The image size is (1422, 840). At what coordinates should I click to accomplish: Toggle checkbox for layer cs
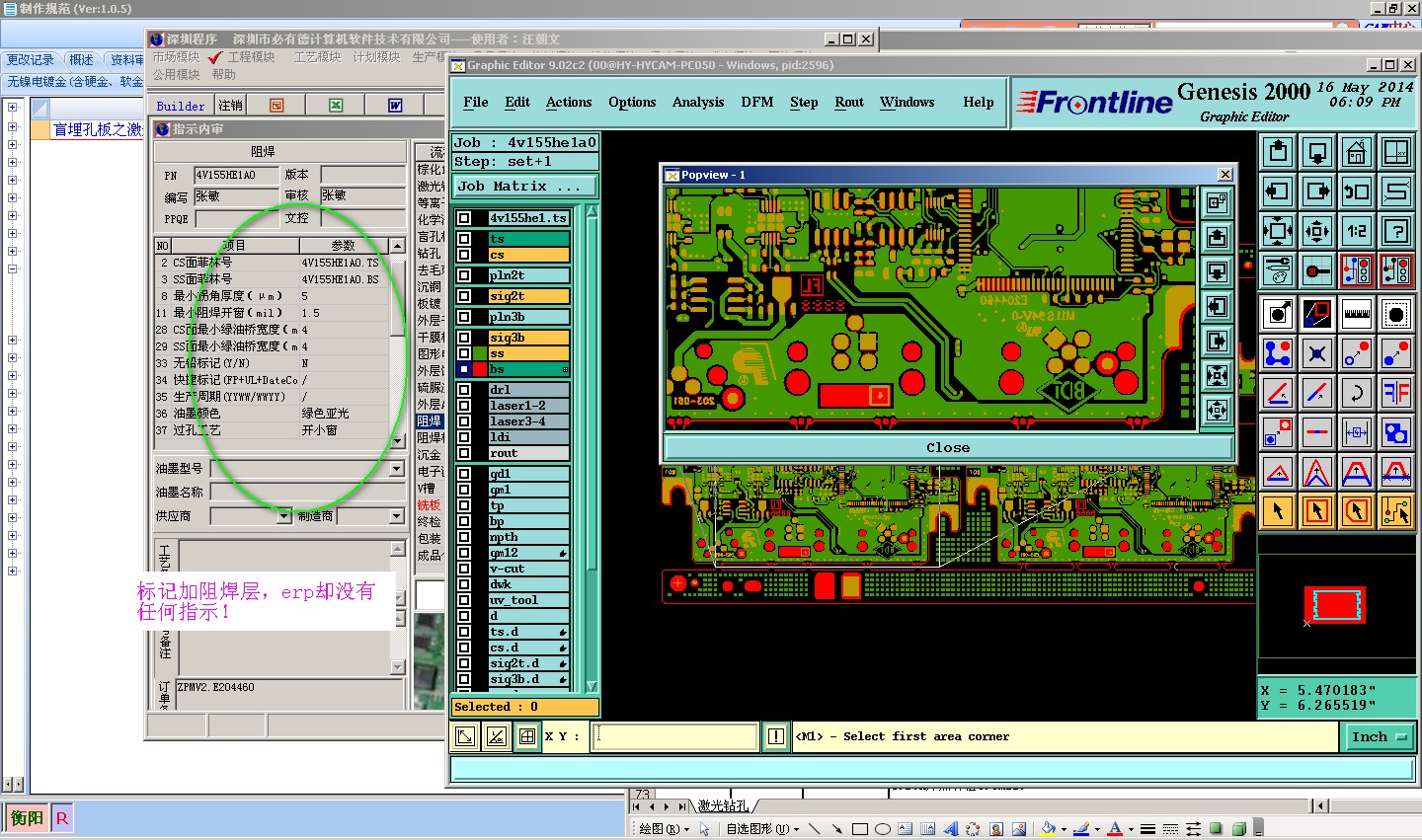click(464, 255)
